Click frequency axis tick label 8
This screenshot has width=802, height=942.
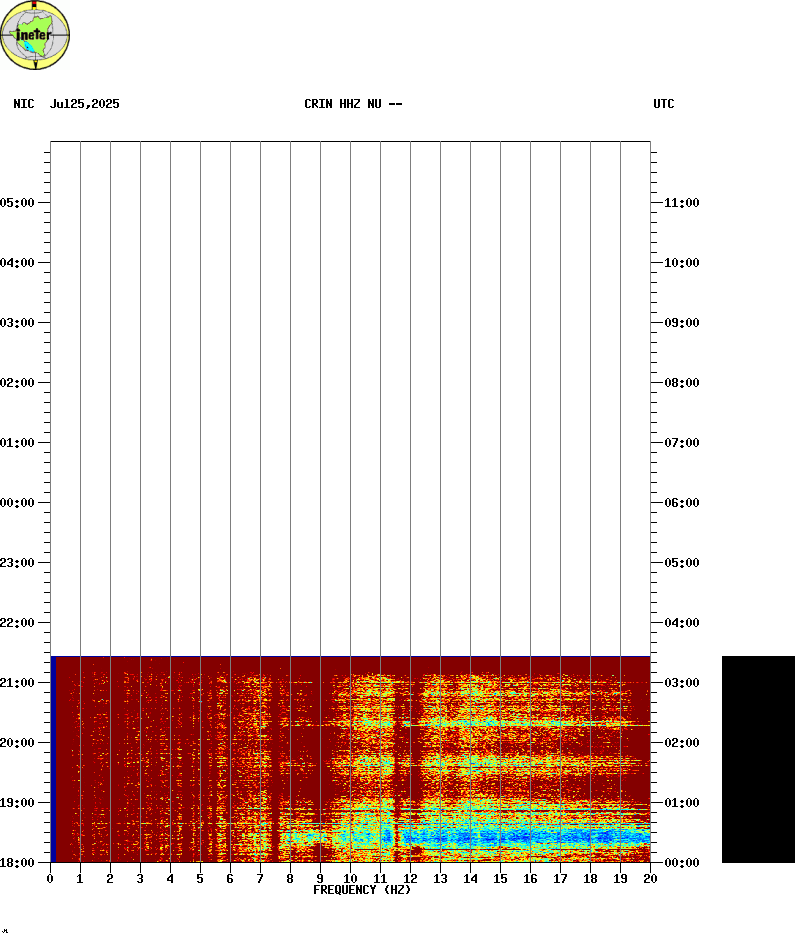[290, 879]
